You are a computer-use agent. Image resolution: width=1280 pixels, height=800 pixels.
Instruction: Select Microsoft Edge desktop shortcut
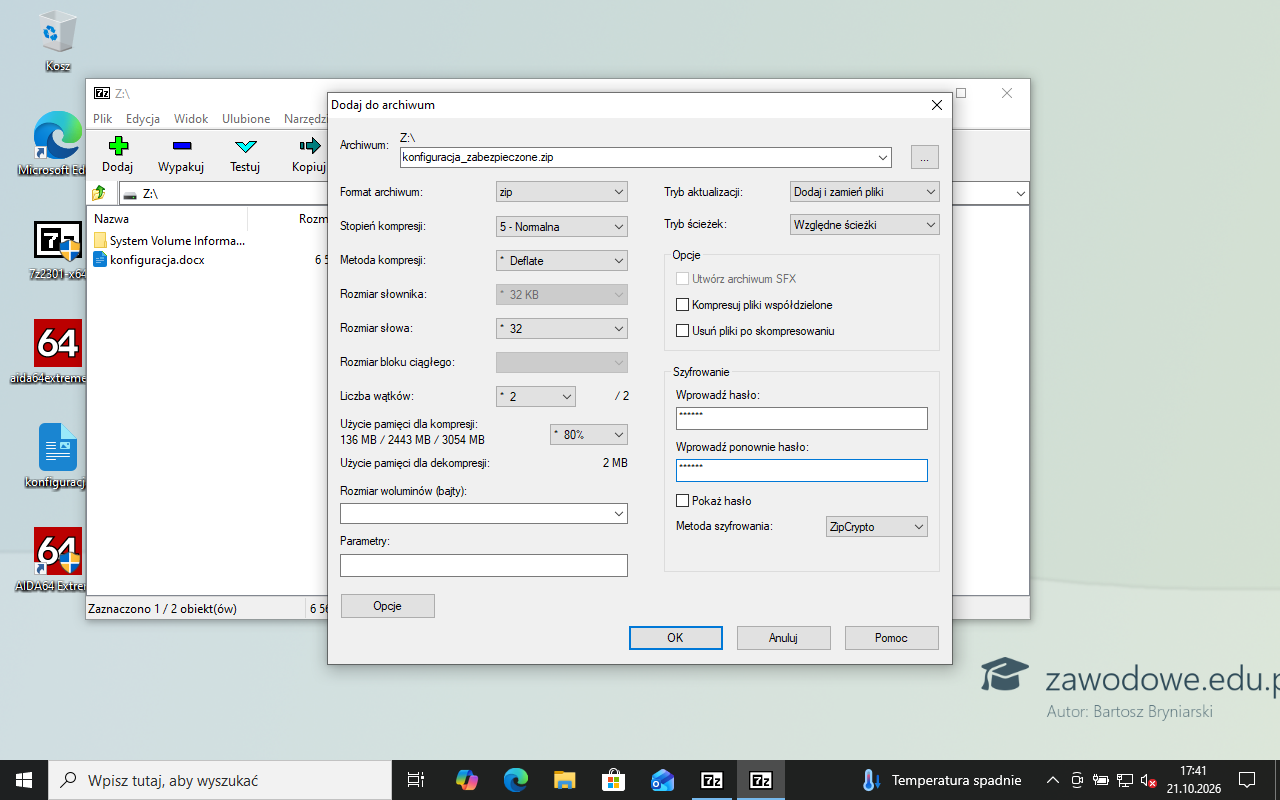(57, 144)
